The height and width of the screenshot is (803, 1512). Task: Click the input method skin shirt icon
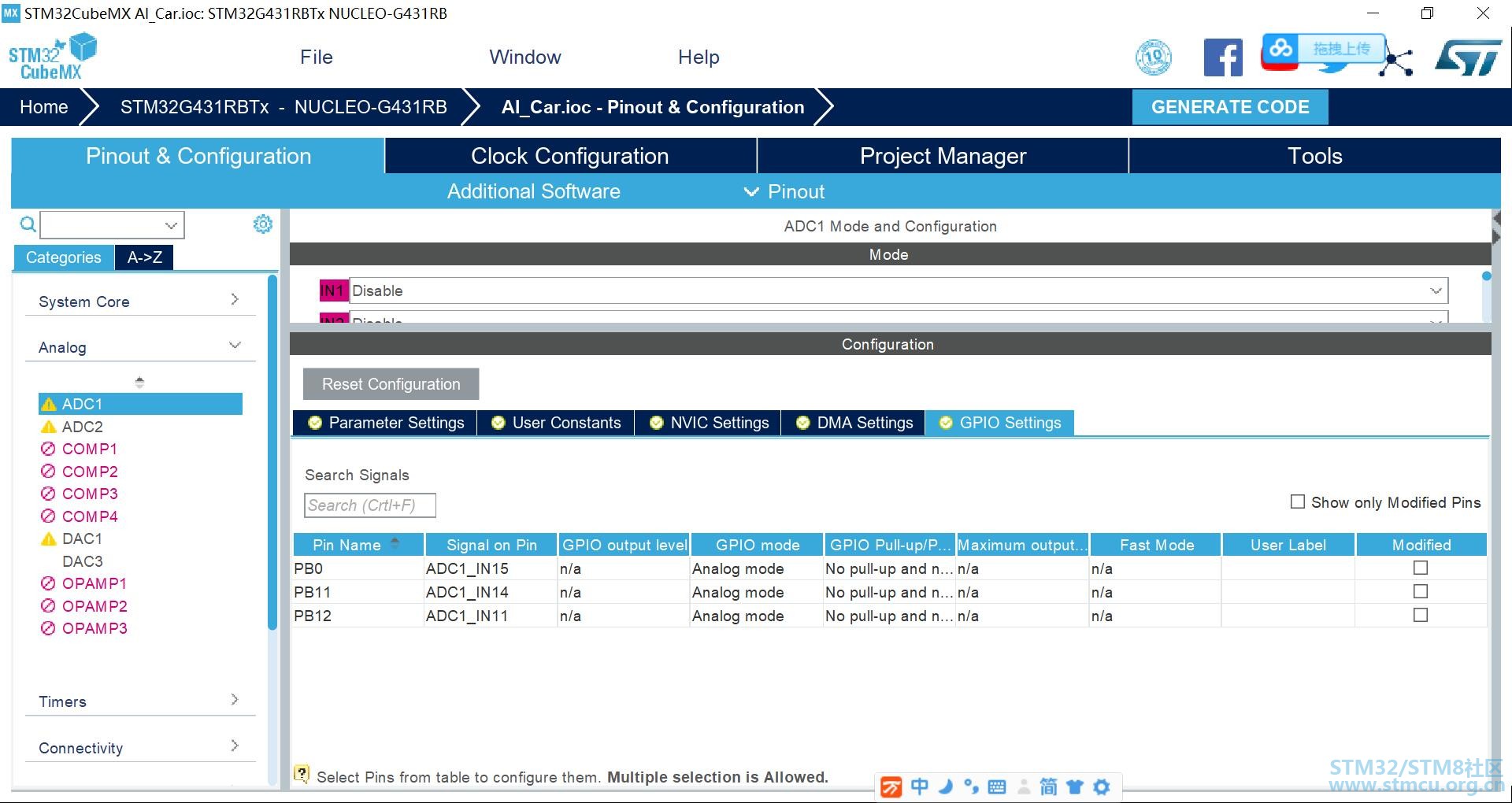point(1075,786)
